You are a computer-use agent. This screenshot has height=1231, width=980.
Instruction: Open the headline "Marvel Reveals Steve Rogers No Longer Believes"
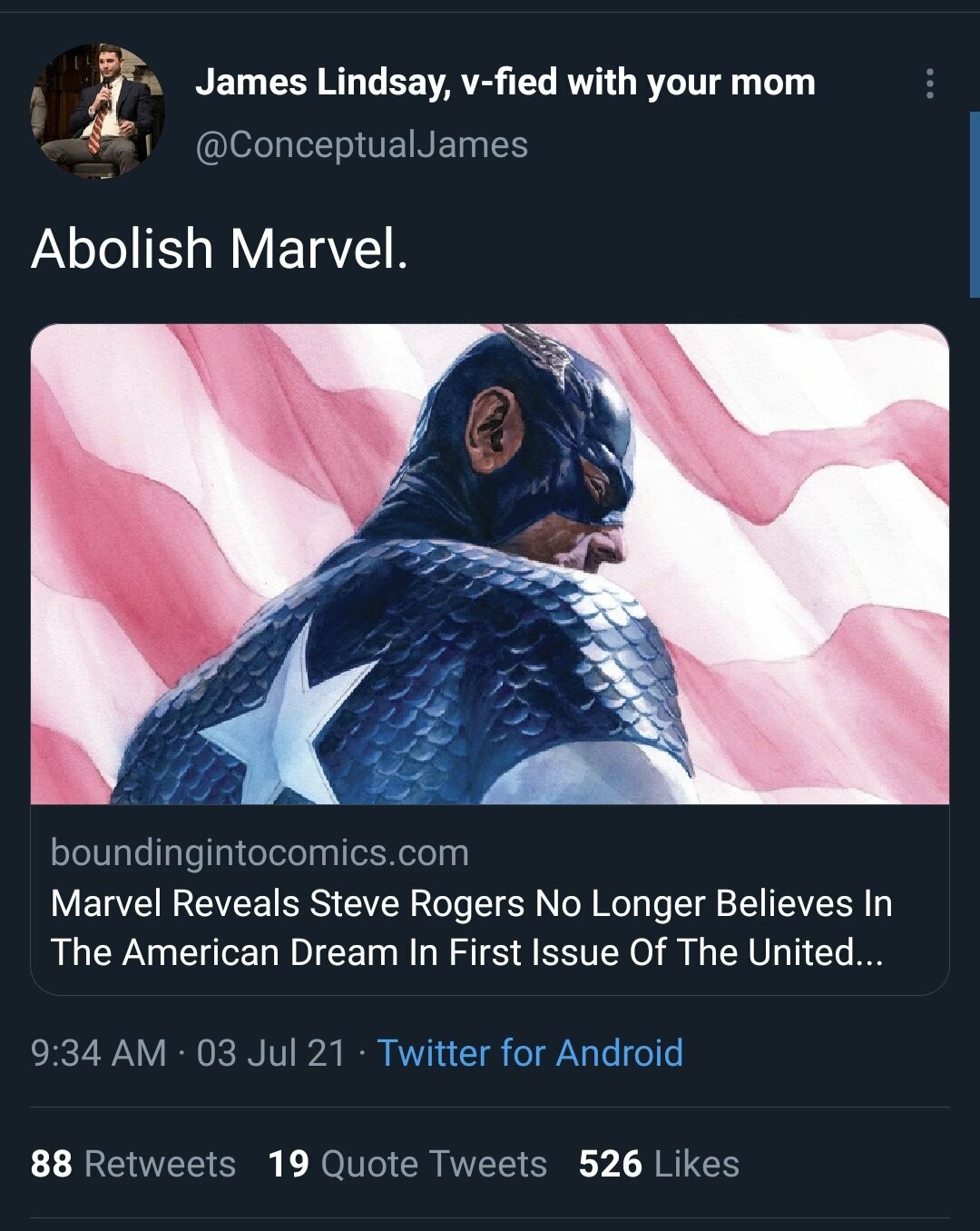click(x=471, y=903)
